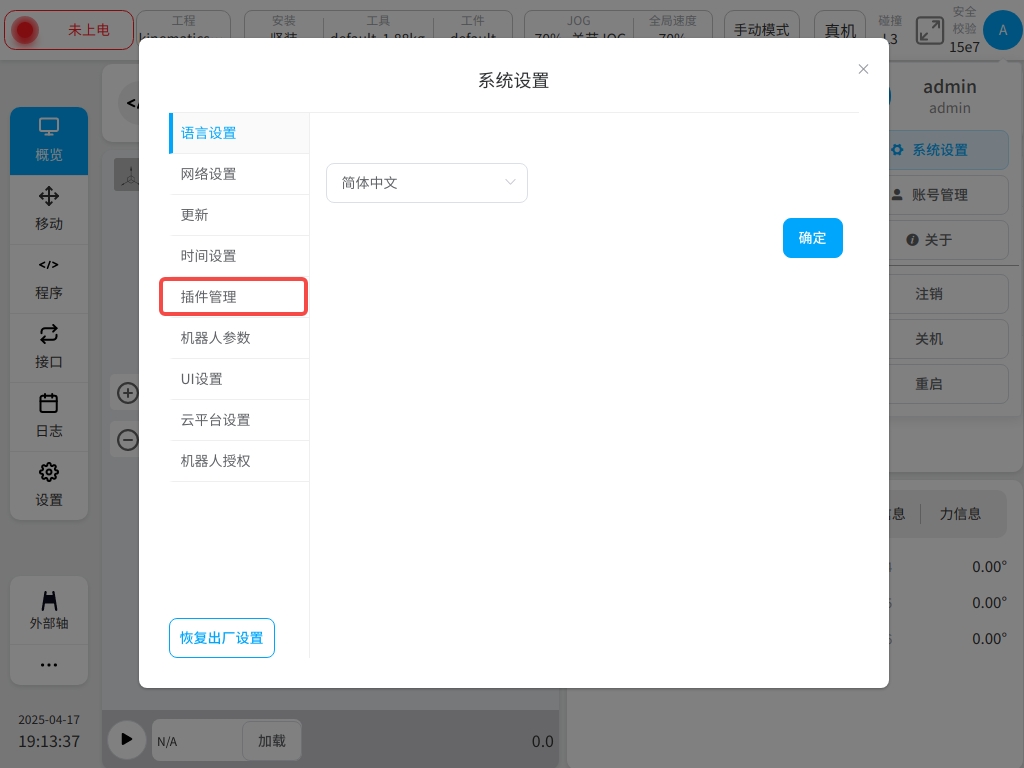Open the three-dots more menu in sidebar

(49, 665)
